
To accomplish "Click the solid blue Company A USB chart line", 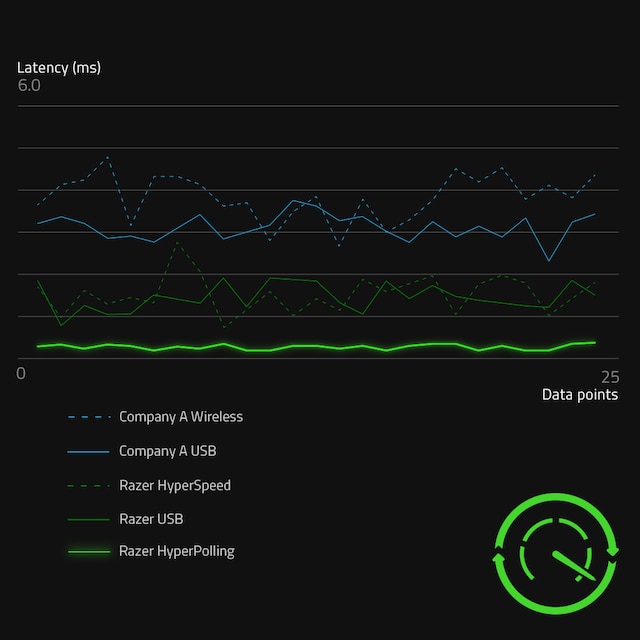I will 200,215.
